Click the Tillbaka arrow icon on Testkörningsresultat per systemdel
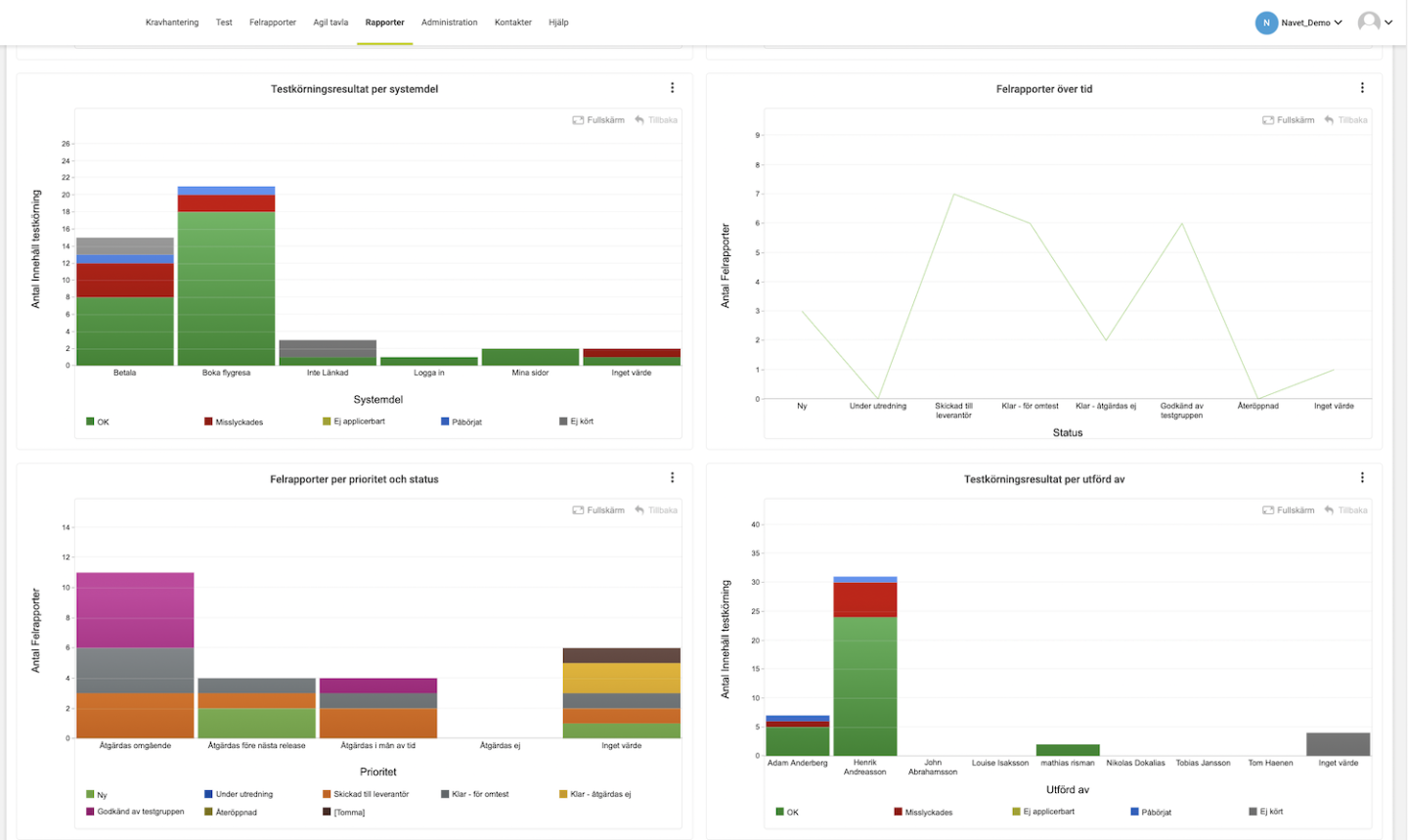The width and height of the screenshot is (1408, 840). point(640,119)
